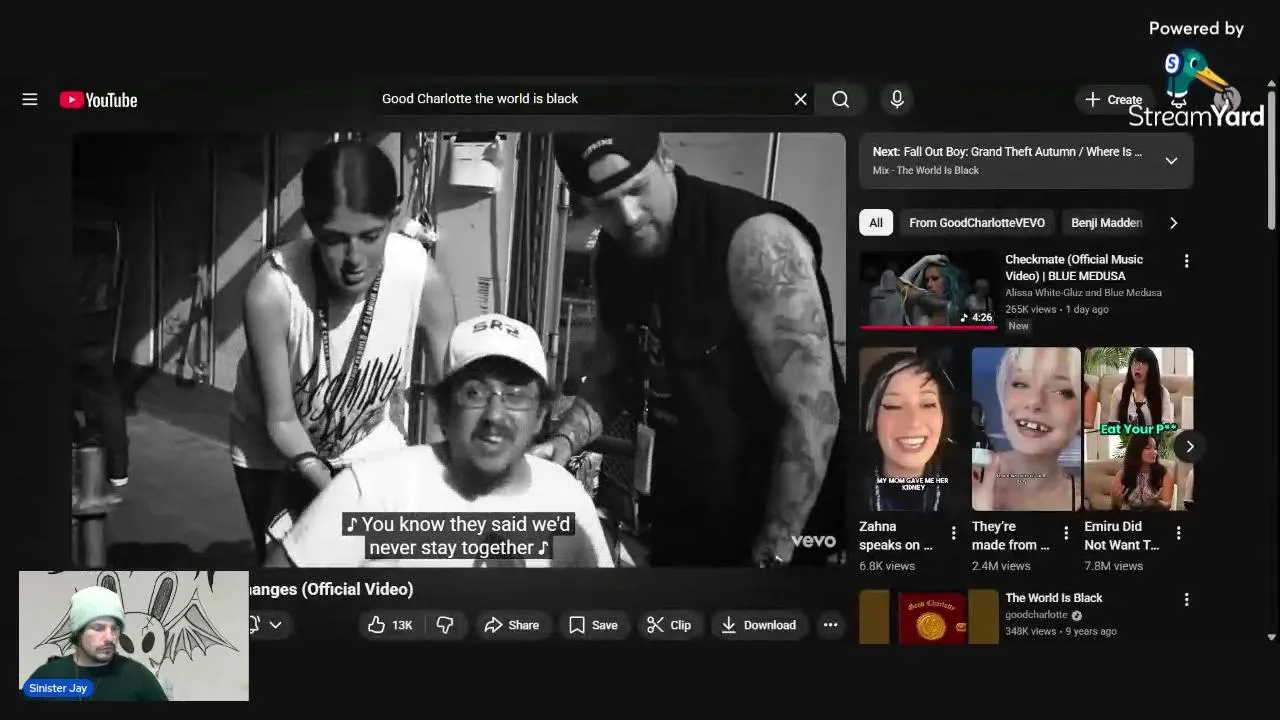Open the 'They're made from' short
This screenshot has height=720, width=1280.
click(x=1026, y=429)
